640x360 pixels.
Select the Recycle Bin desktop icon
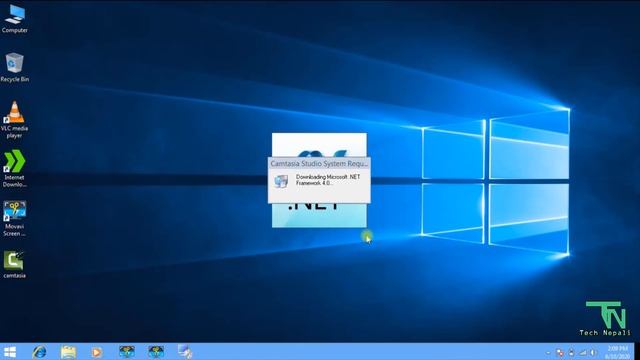click(15, 67)
